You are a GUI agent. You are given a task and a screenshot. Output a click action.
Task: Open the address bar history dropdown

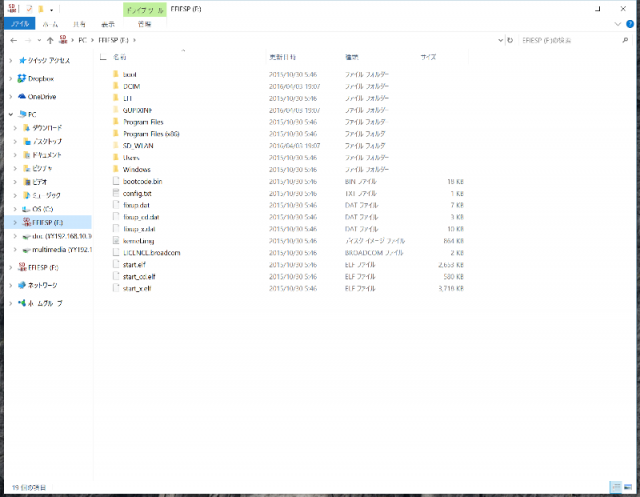click(500, 40)
